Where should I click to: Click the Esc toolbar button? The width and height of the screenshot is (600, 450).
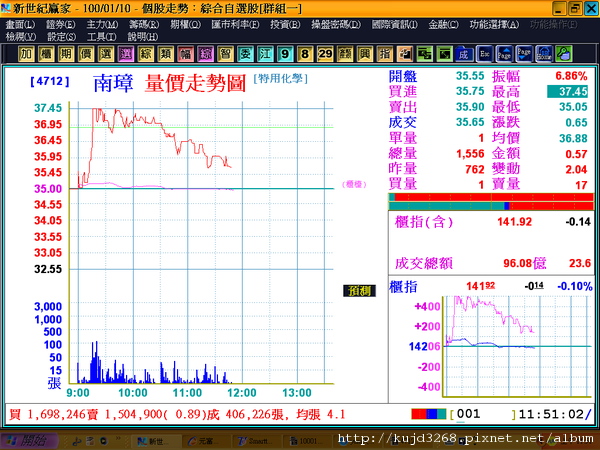click(x=484, y=54)
